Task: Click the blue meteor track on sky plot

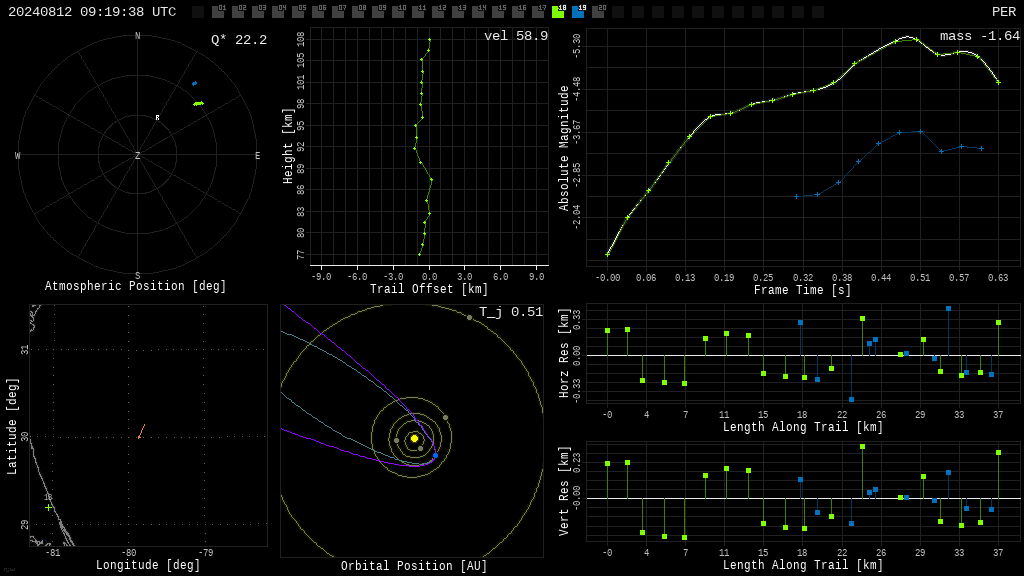Action: [x=194, y=84]
